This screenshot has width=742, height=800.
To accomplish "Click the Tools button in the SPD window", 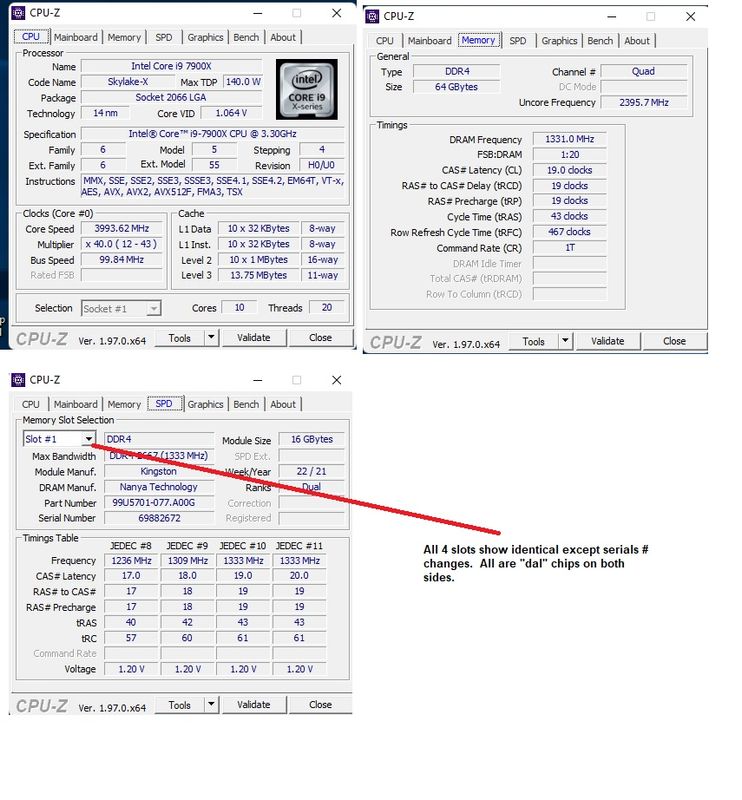I will (x=180, y=705).
